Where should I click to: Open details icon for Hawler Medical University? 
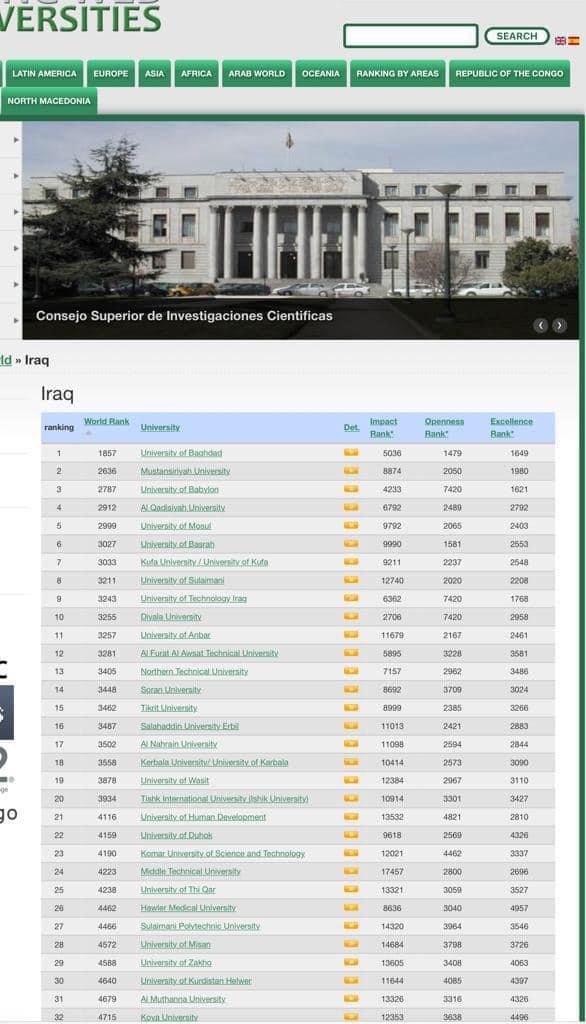(351, 908)
